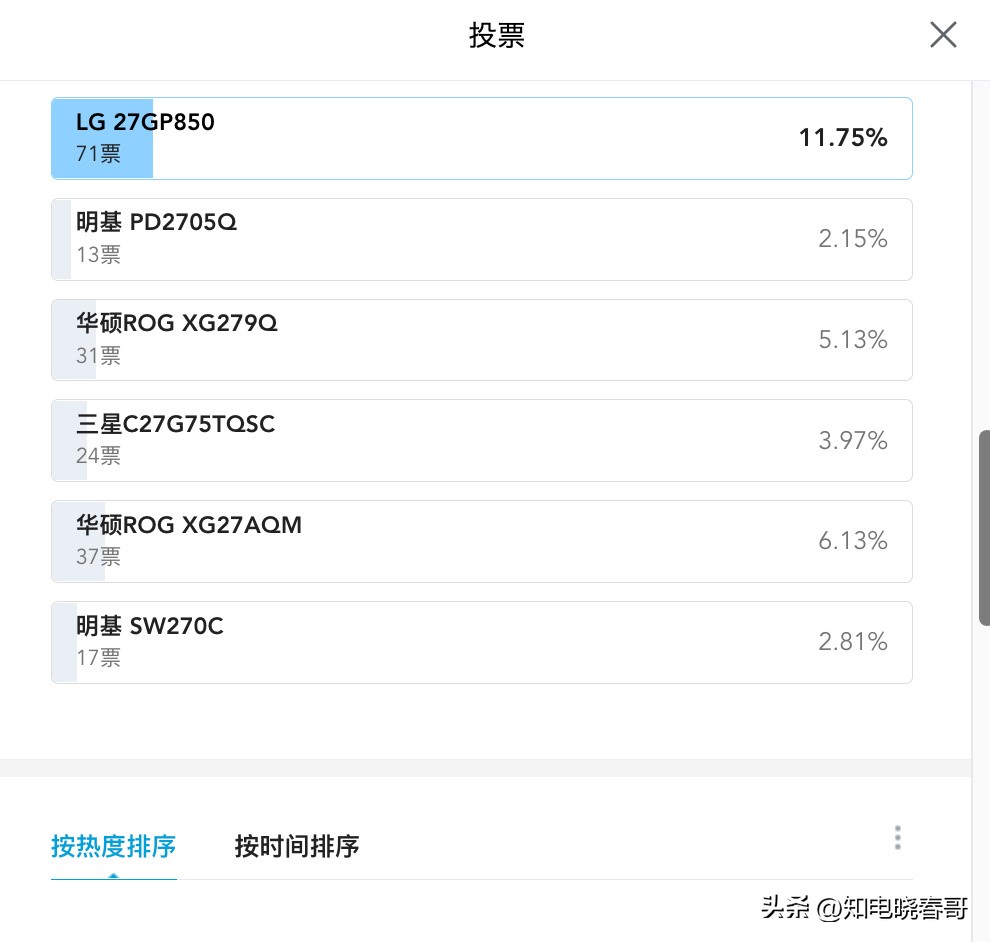Pick 三星C27G75TQSC in the poll
Viewport: 990px width, 942px height.
click(480, 440)
